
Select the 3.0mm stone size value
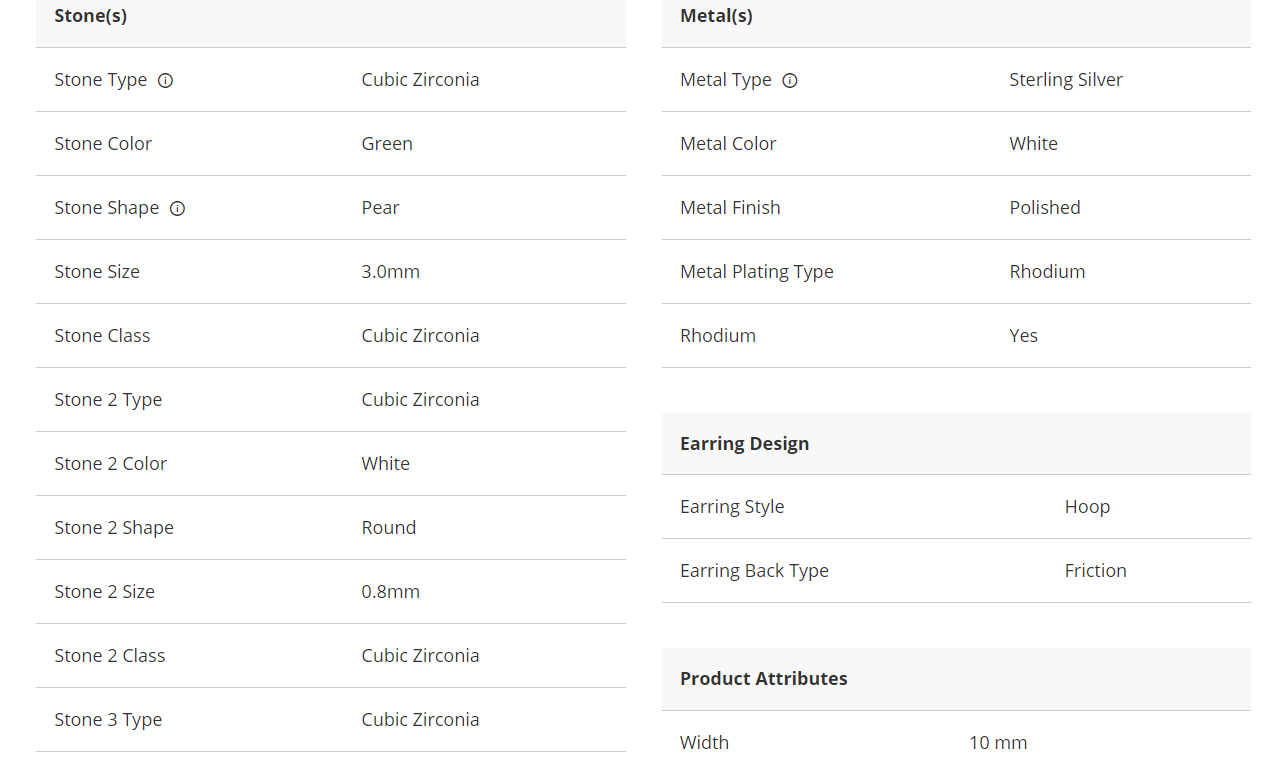(x=390, y=272)
